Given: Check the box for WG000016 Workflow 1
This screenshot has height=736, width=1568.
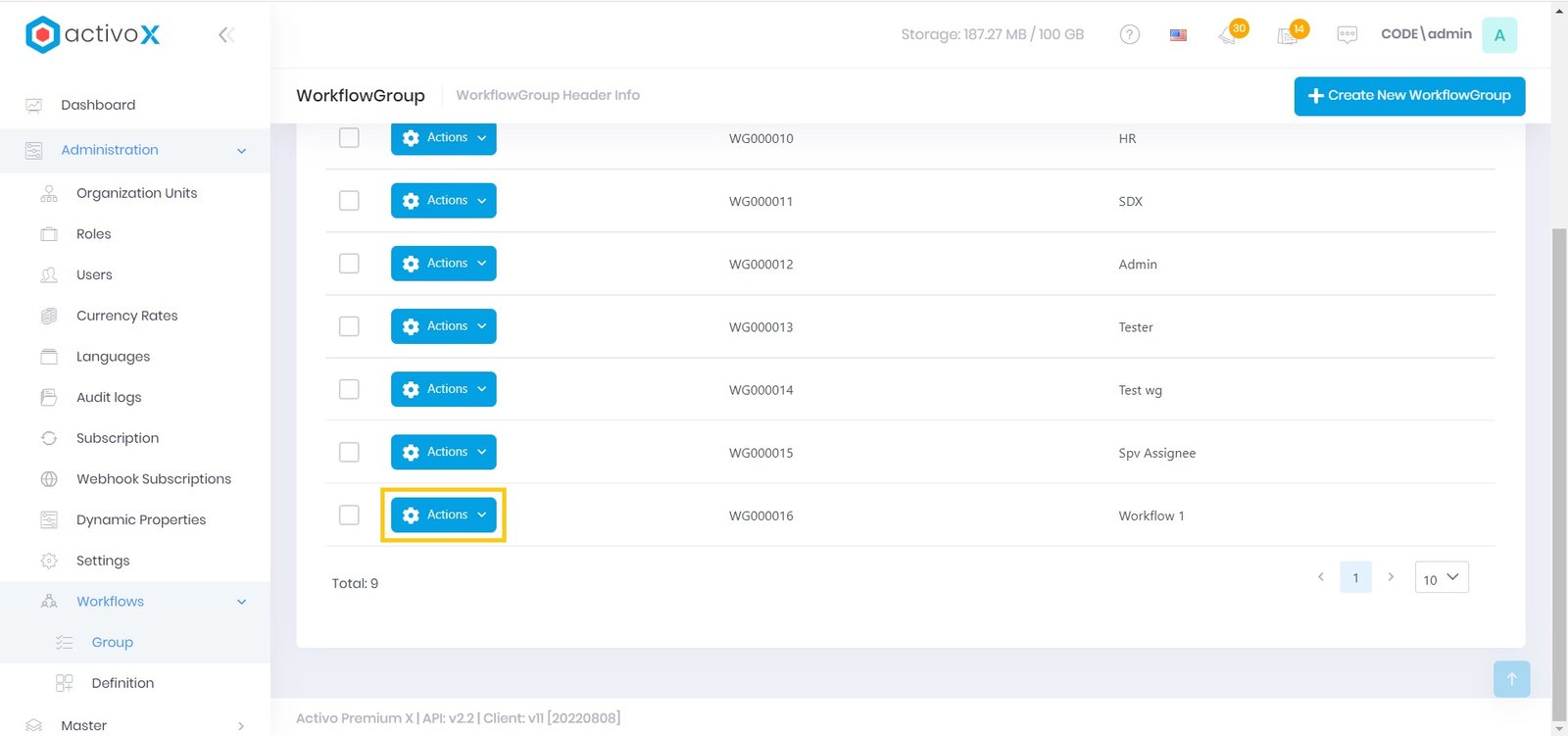Looking at the screenshot, I should [x=349, y=515].
